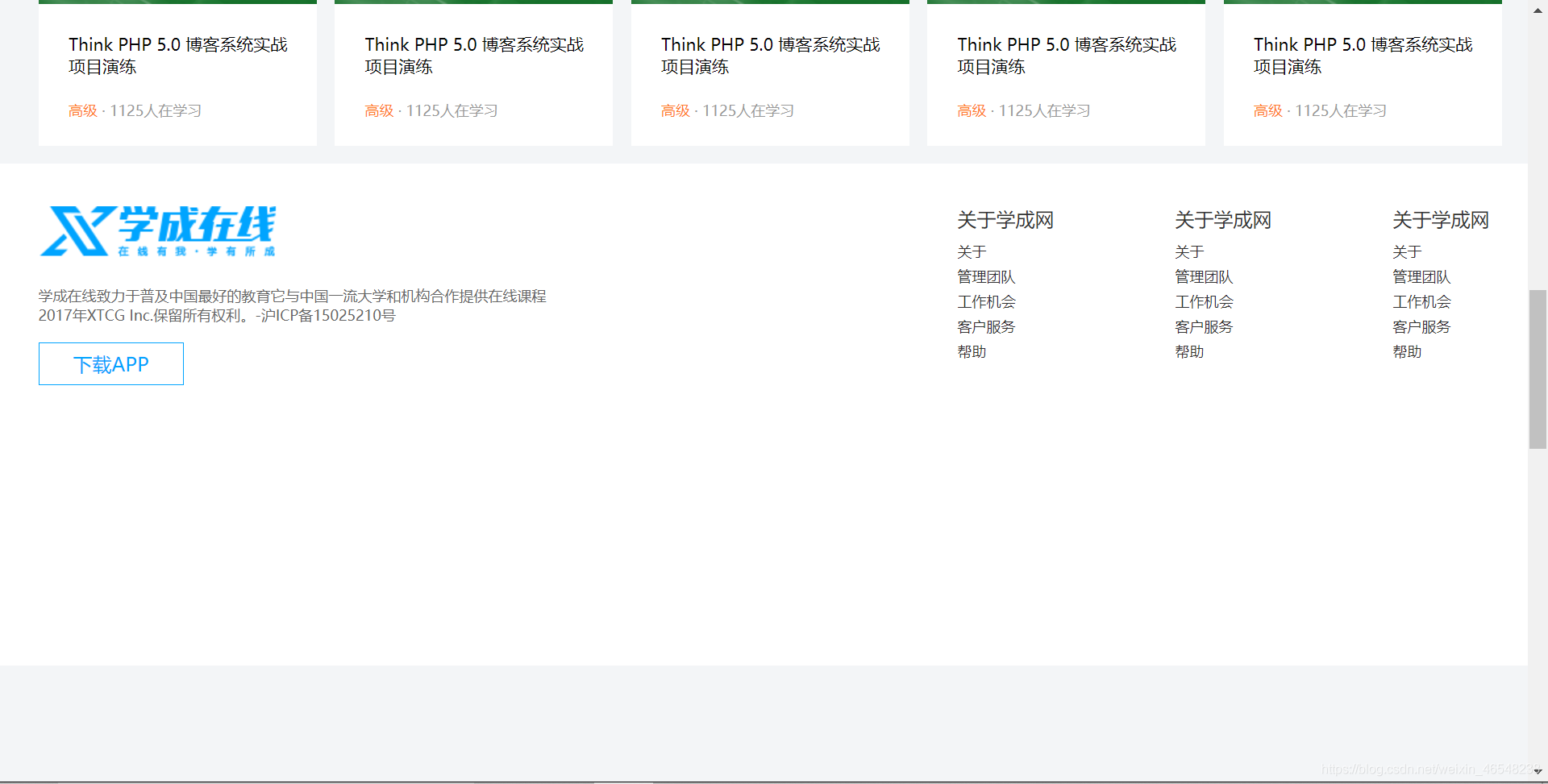Click 高级 level label on first course card

pos(83,111)
